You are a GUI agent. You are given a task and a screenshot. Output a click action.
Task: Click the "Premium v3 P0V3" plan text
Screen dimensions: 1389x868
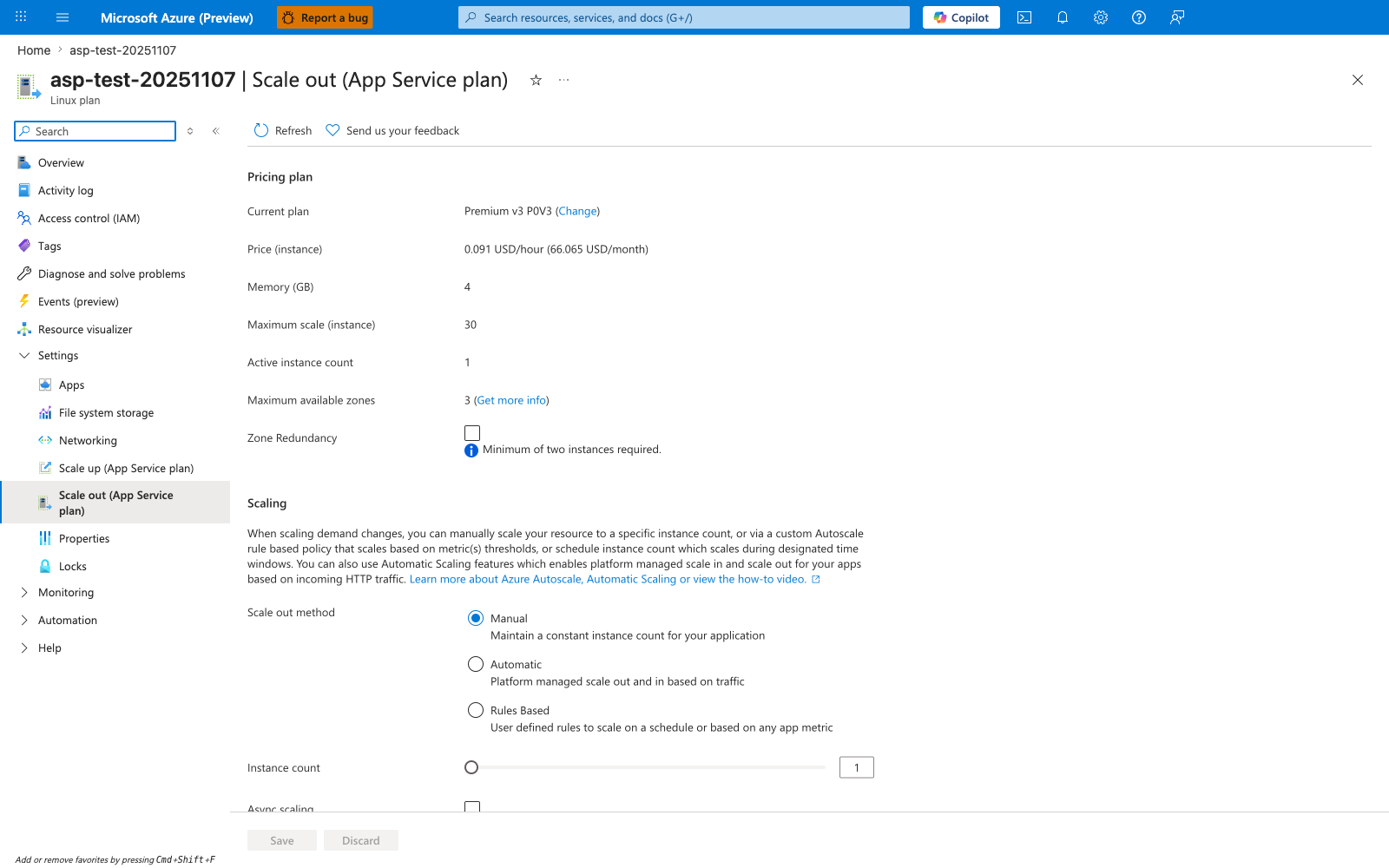tap(508, 211)
